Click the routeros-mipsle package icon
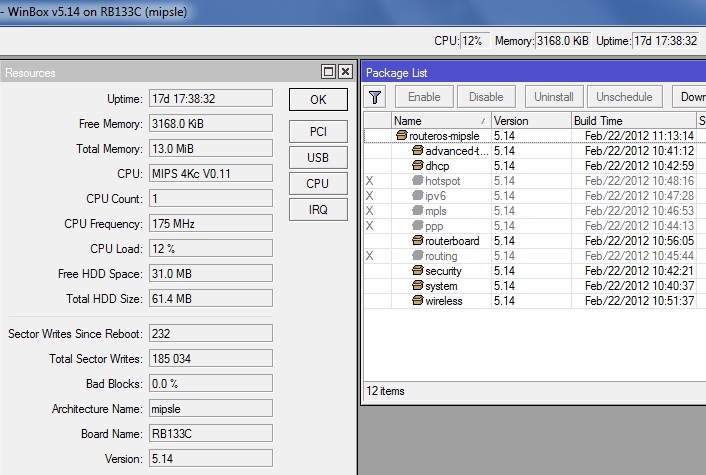This screenshot has height=475, width=706. tap(401, 135)
